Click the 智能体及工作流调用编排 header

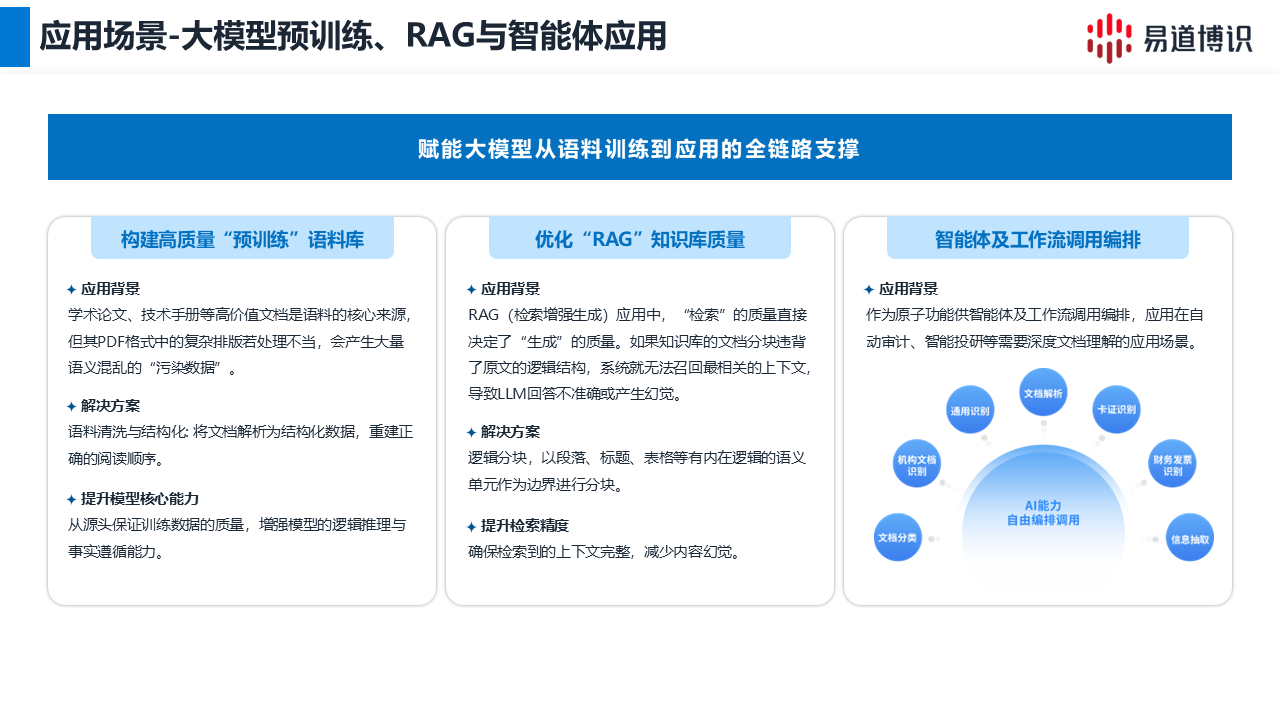coord(1038,239)
